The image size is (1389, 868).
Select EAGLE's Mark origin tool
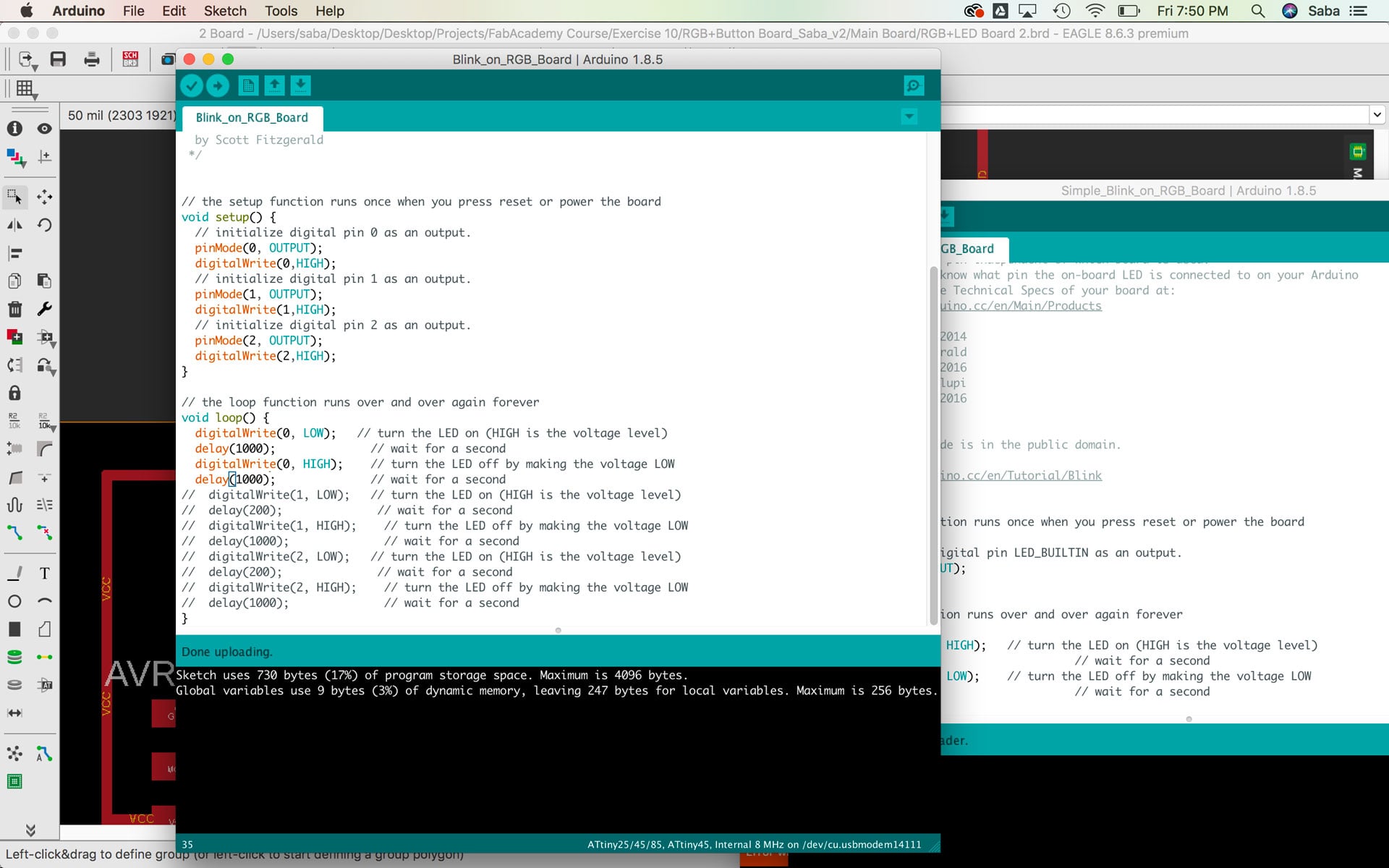45,157
